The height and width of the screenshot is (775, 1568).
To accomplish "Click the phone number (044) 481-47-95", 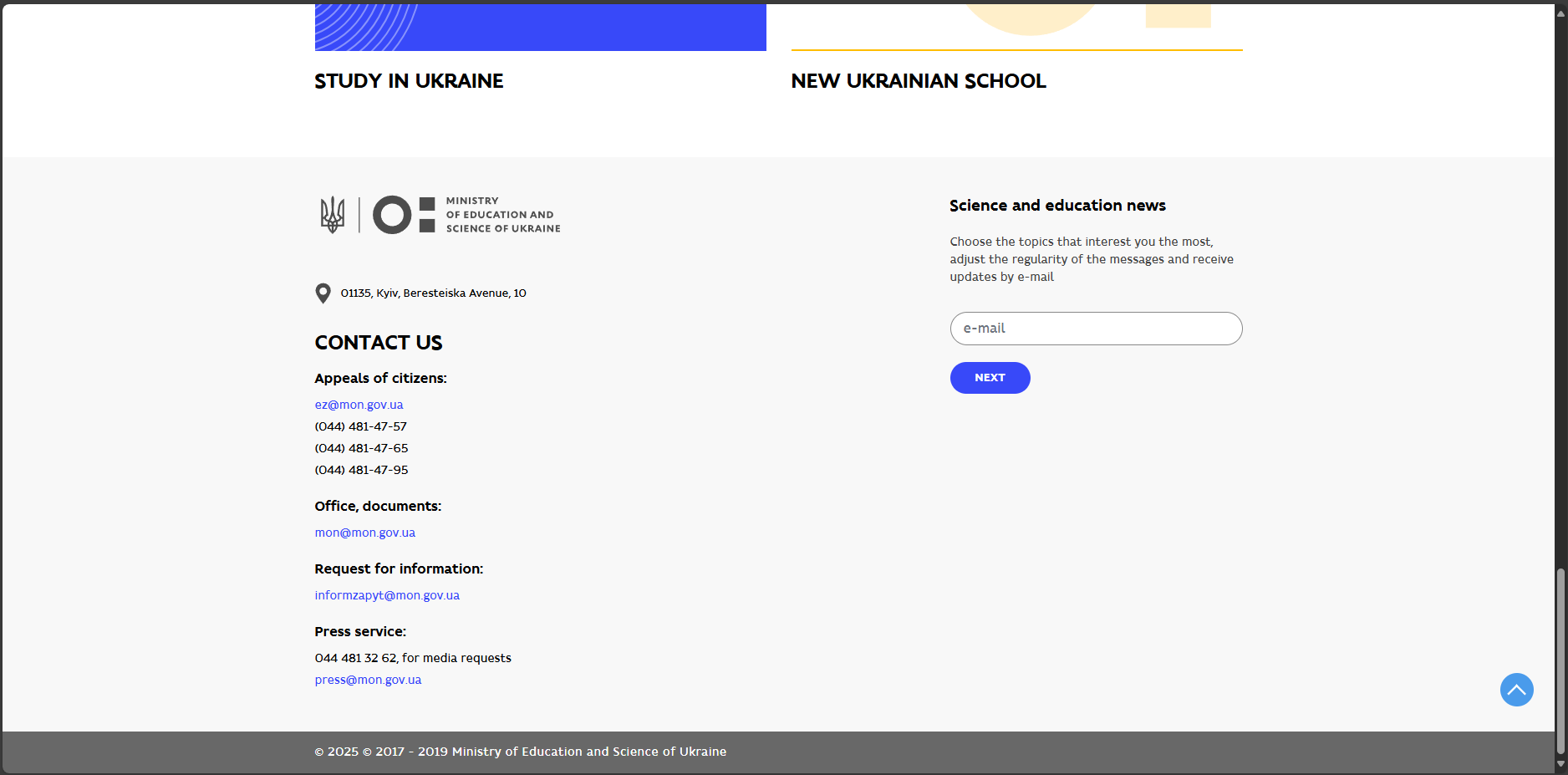I will coord(361,470).
